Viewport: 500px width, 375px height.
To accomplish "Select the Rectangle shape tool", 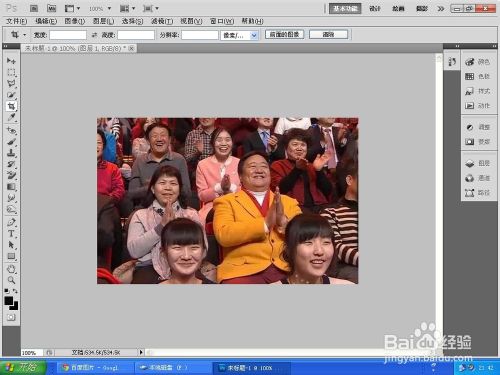I will pyautogui.click(x=11, y=256).
